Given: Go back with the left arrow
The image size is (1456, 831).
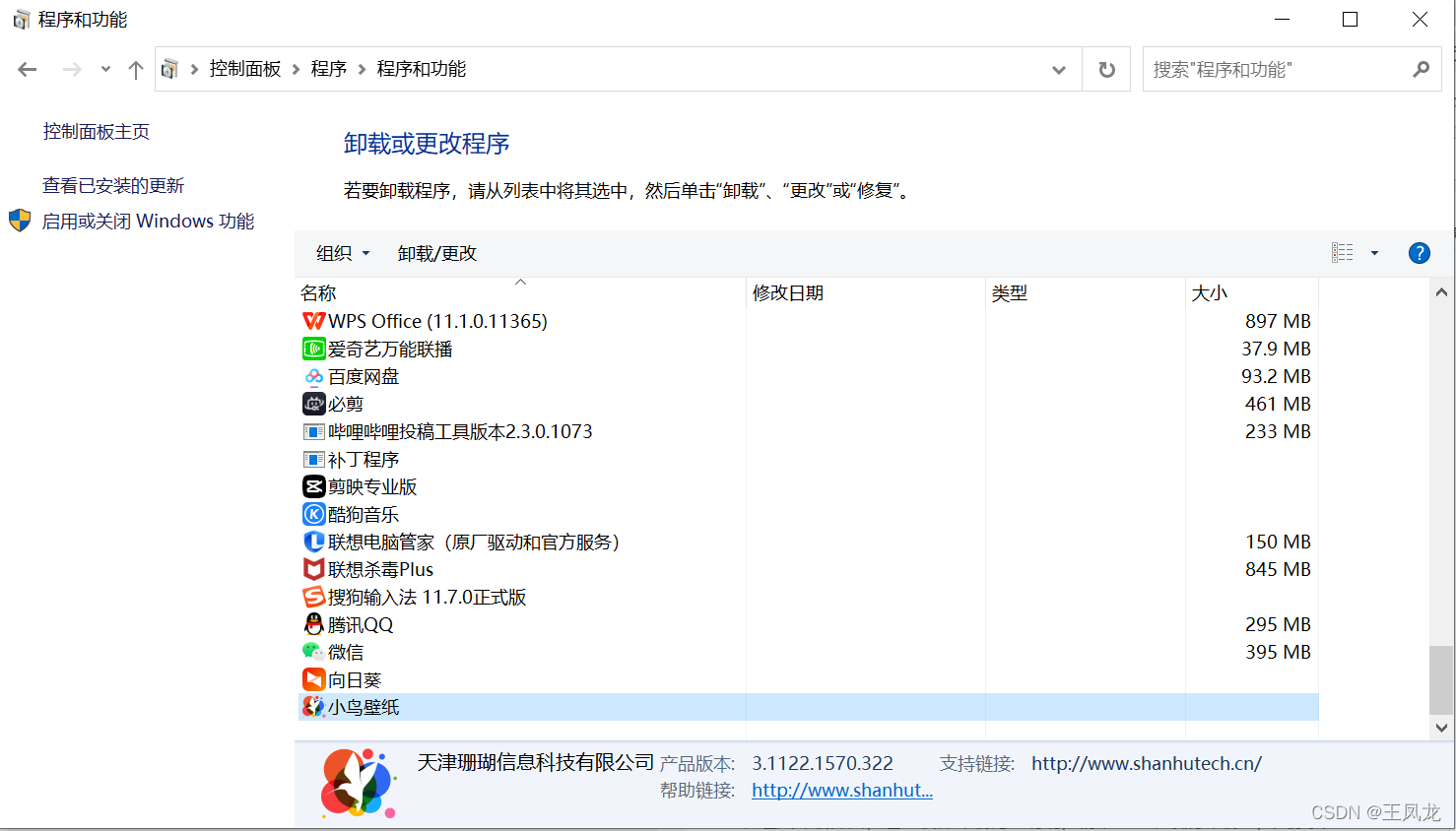Looking at the screenshot, I should (x=28, y=69).
